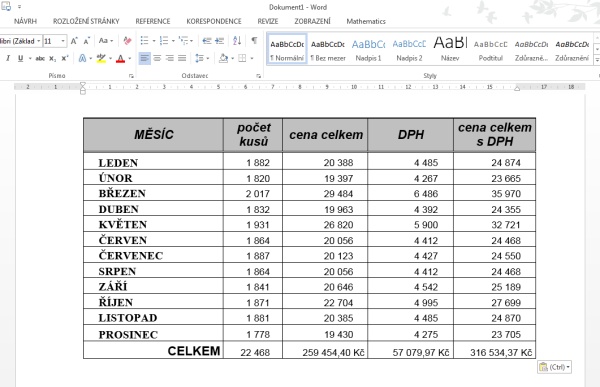Toggle strikethrough formatting
The height and width of the screenshot is (387, 600).
40,58
